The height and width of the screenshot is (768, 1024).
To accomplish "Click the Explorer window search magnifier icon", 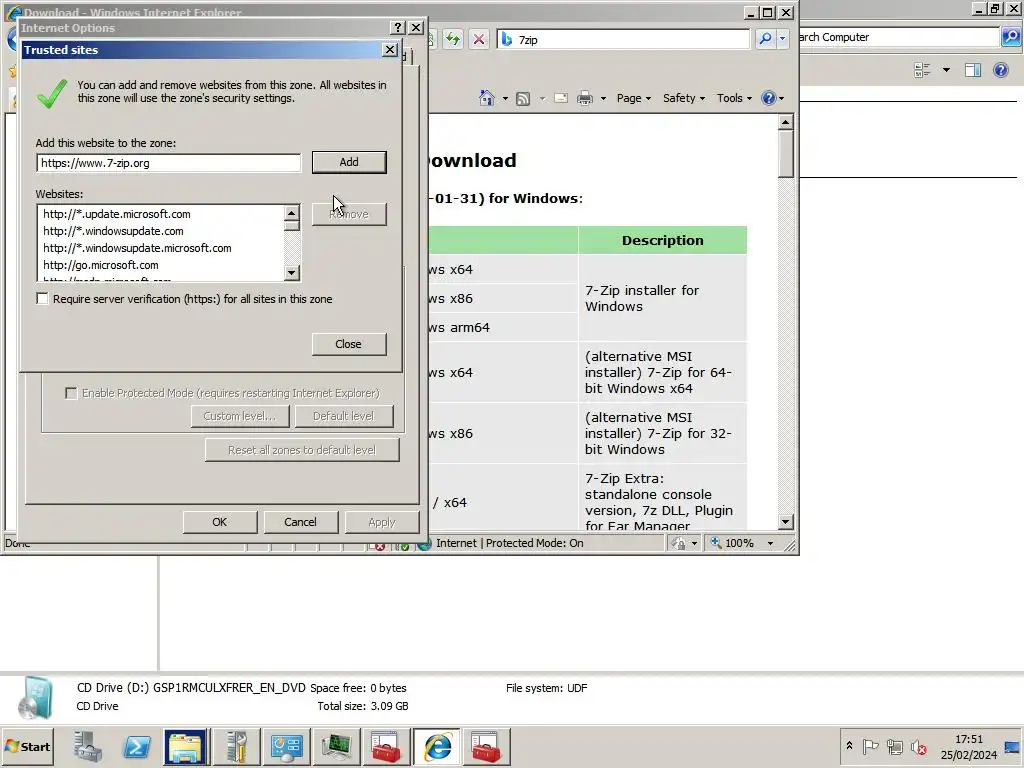I will (1011, 37).
